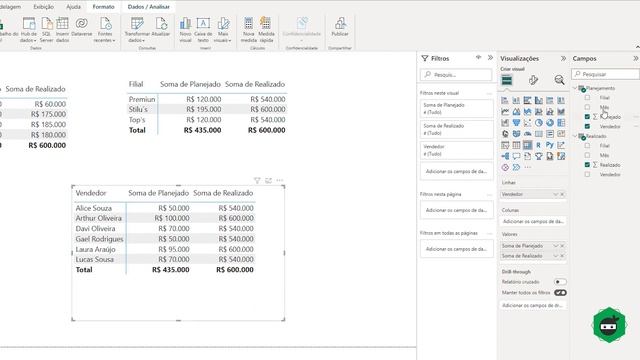Open the format visual paintbrush tab

click(533, 80)
